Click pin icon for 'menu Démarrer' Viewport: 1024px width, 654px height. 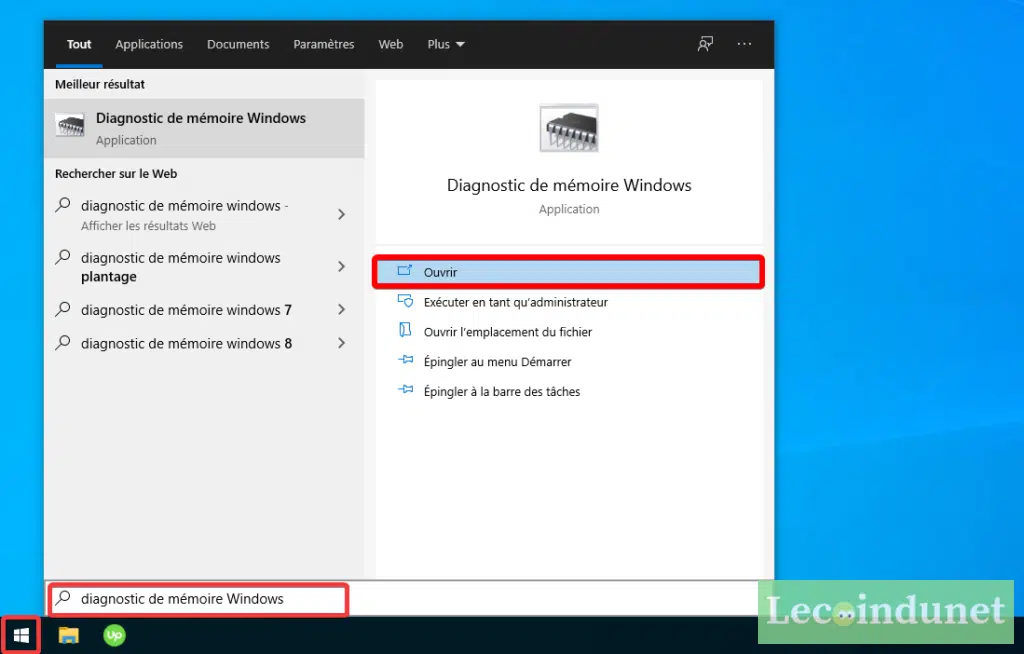(x=405, y=360)
